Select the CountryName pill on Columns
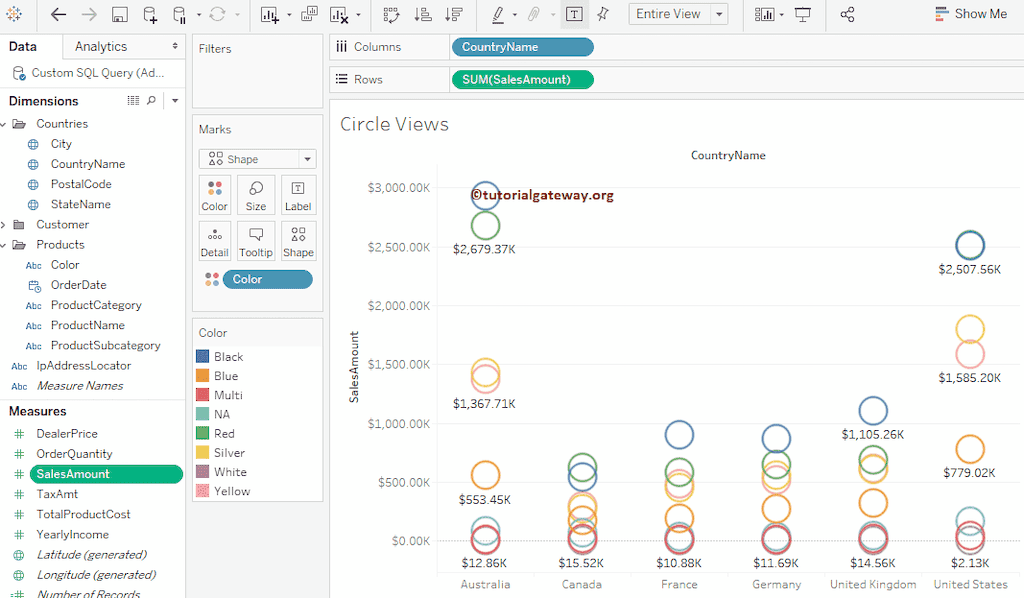 pos(522,46)
